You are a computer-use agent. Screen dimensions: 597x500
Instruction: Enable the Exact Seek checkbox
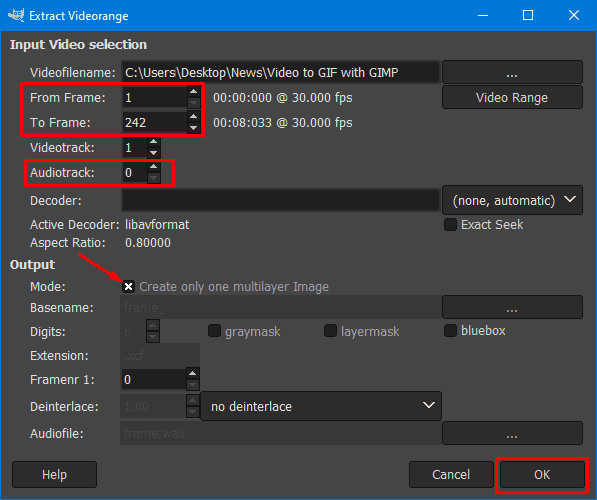[450, 225]
